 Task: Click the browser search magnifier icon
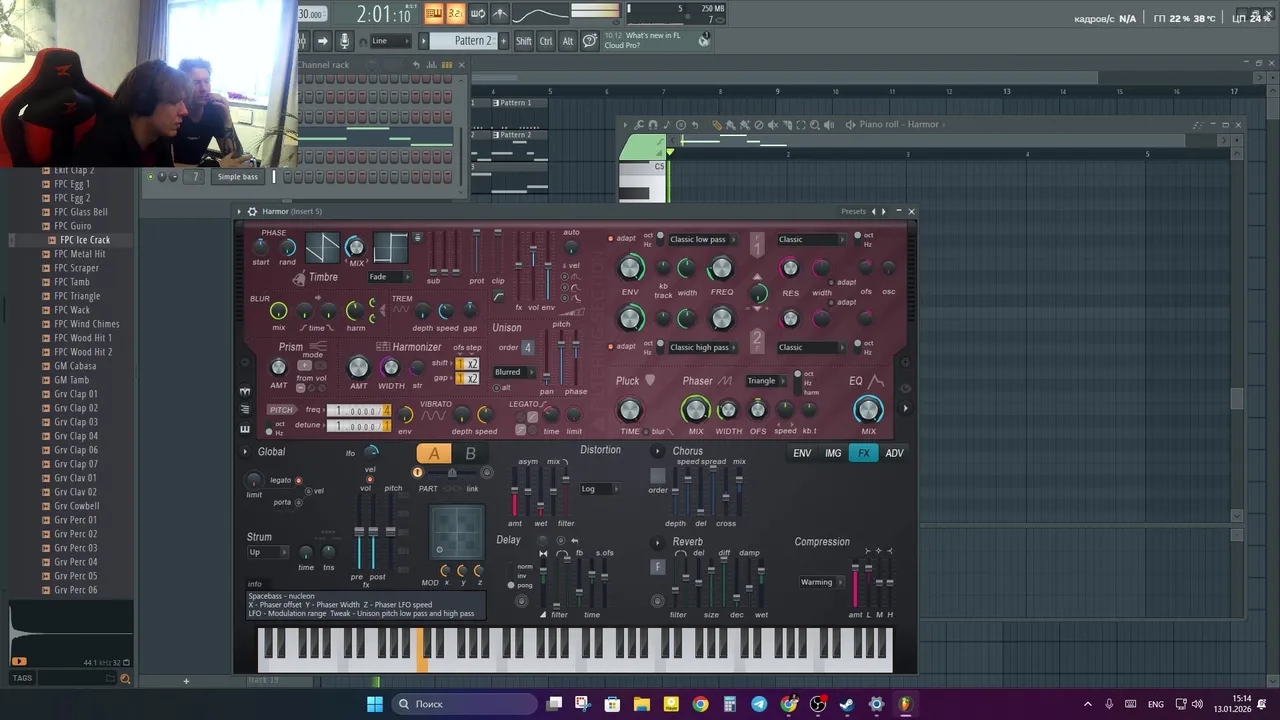point(125,679)
